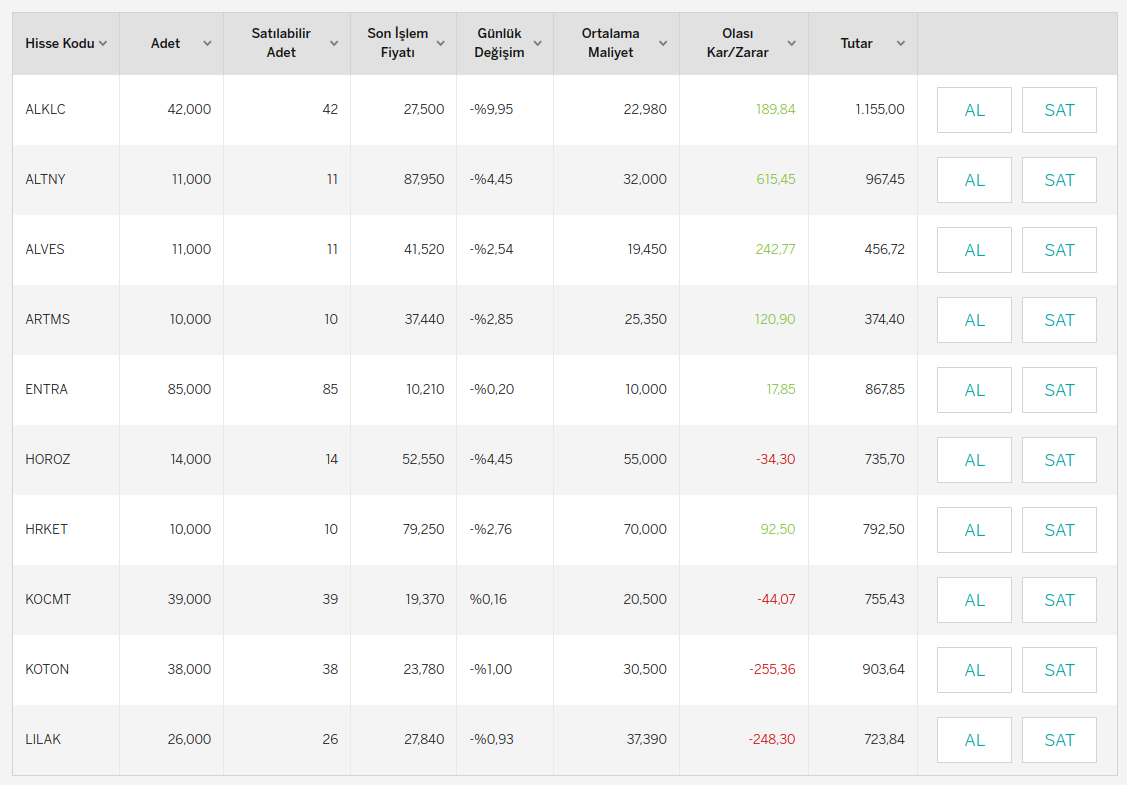Click ENTRA profit value 17,85
1127x785 pixels.
pyautogui.click(x=781, y=389)
